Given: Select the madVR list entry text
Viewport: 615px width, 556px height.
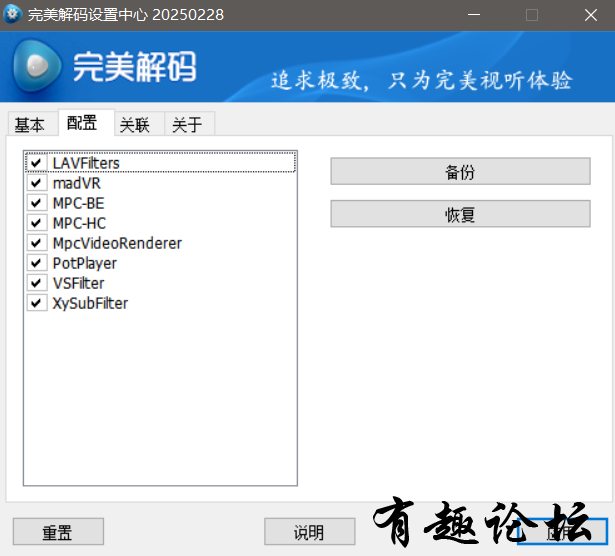Looking at the screenshot, I should (x=76, y=183).
